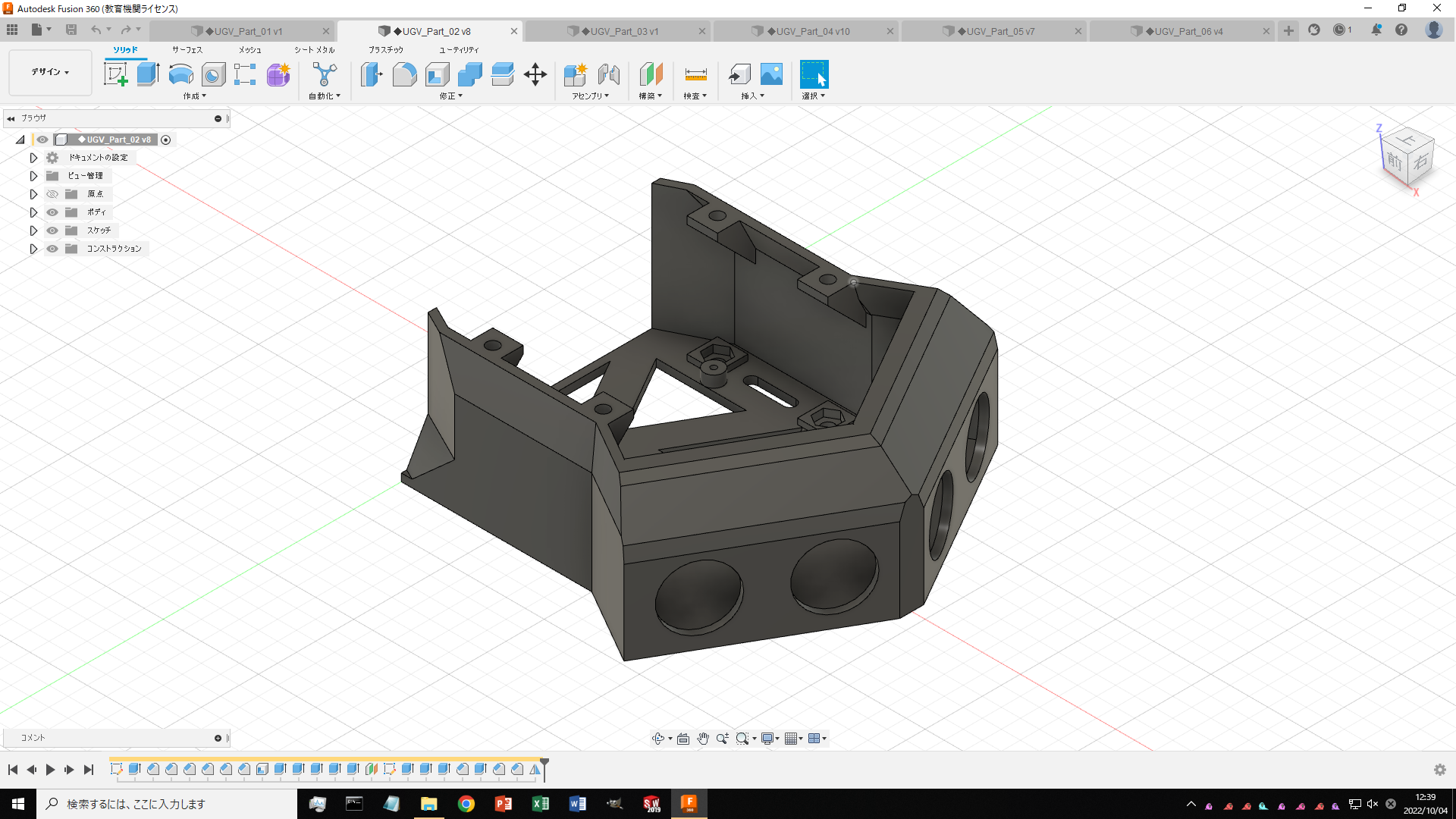This screenshot has width=1456, height=819.
Task: Expand the コンストラクション folder
Action: [x=33, y=249]
